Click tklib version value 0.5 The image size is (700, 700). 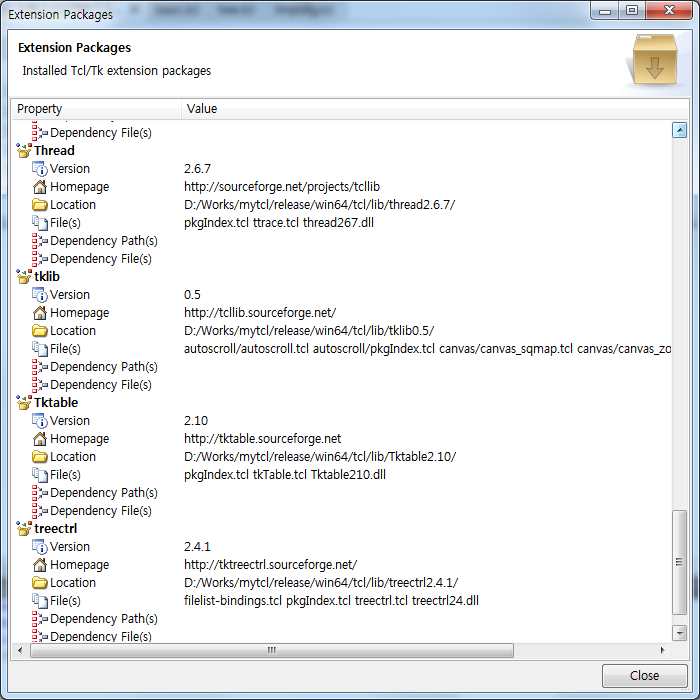192,295
